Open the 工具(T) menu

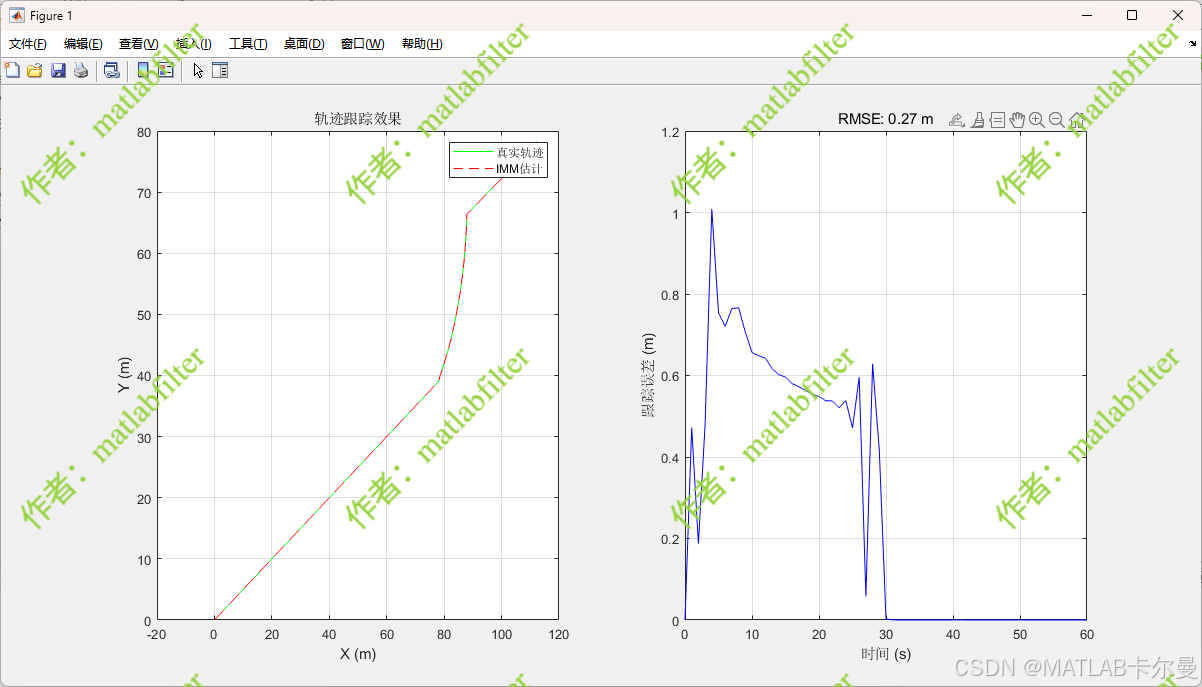click(x=248, y=44)
